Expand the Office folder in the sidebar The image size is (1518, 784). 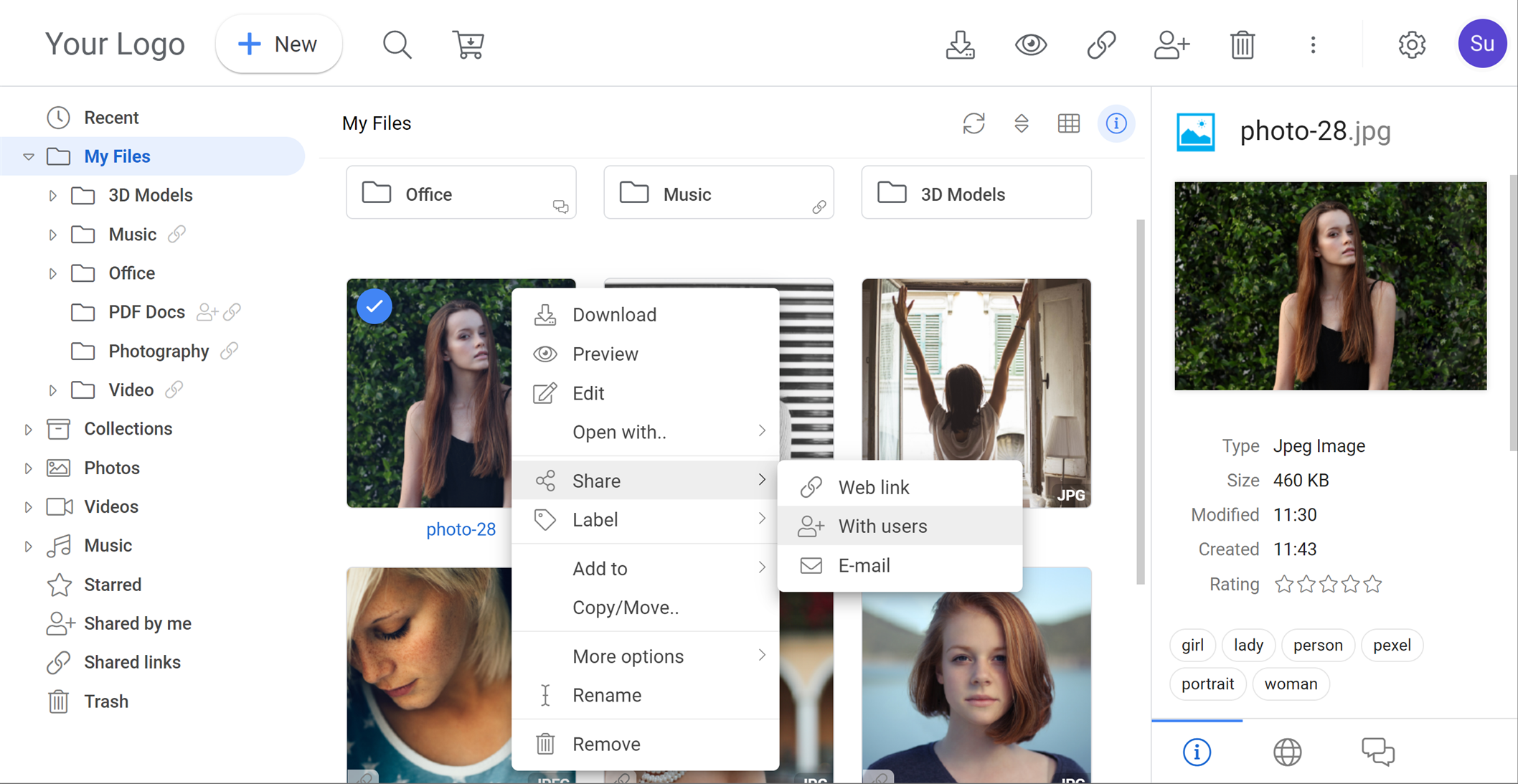(x=52, y=273)
